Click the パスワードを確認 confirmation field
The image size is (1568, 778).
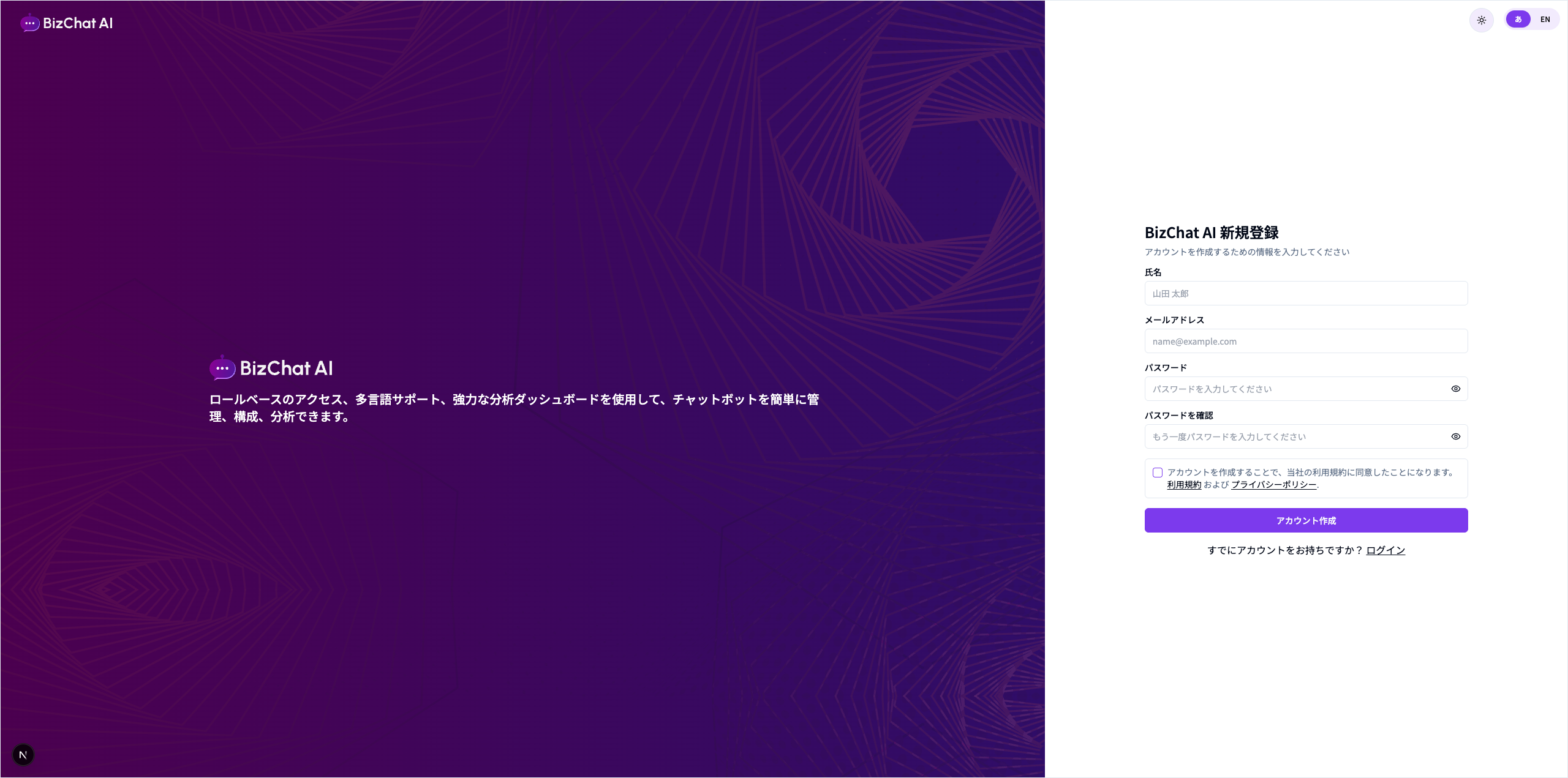(x=1306, y=436)
